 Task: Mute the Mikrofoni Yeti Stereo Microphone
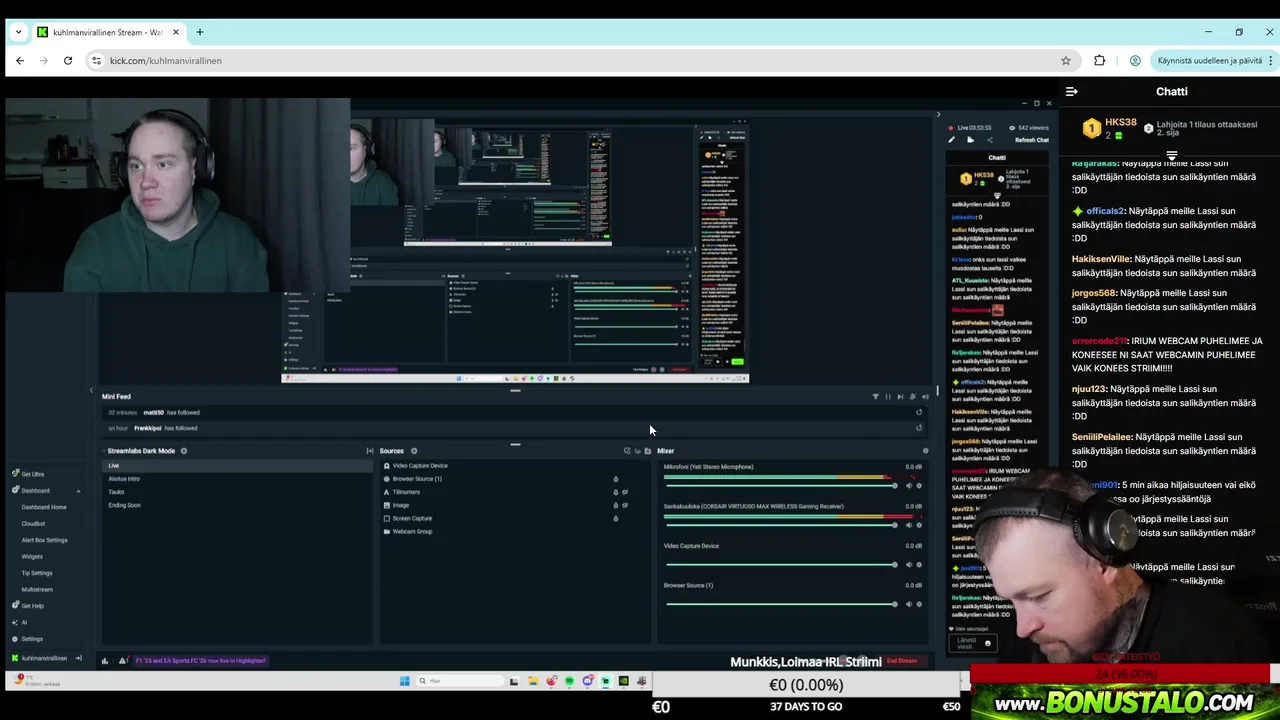[x=909, y=486]
